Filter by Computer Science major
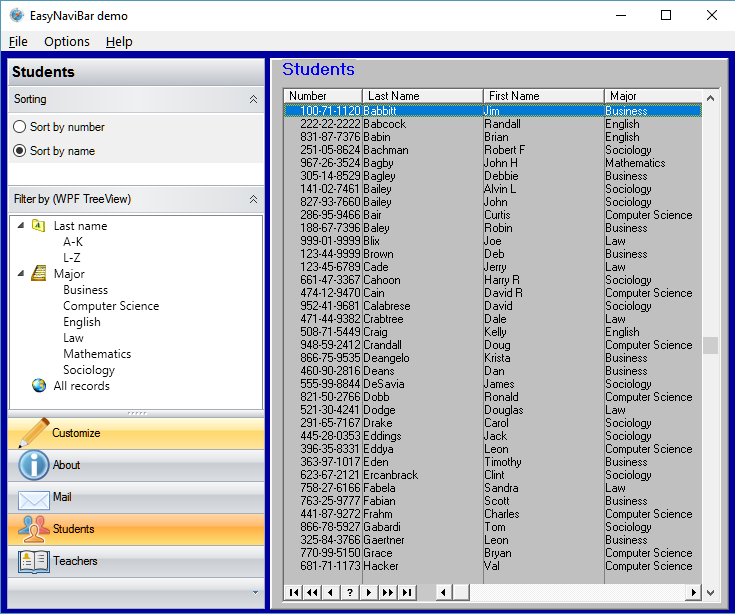The image size is (735, 614). tap(111, 306)
